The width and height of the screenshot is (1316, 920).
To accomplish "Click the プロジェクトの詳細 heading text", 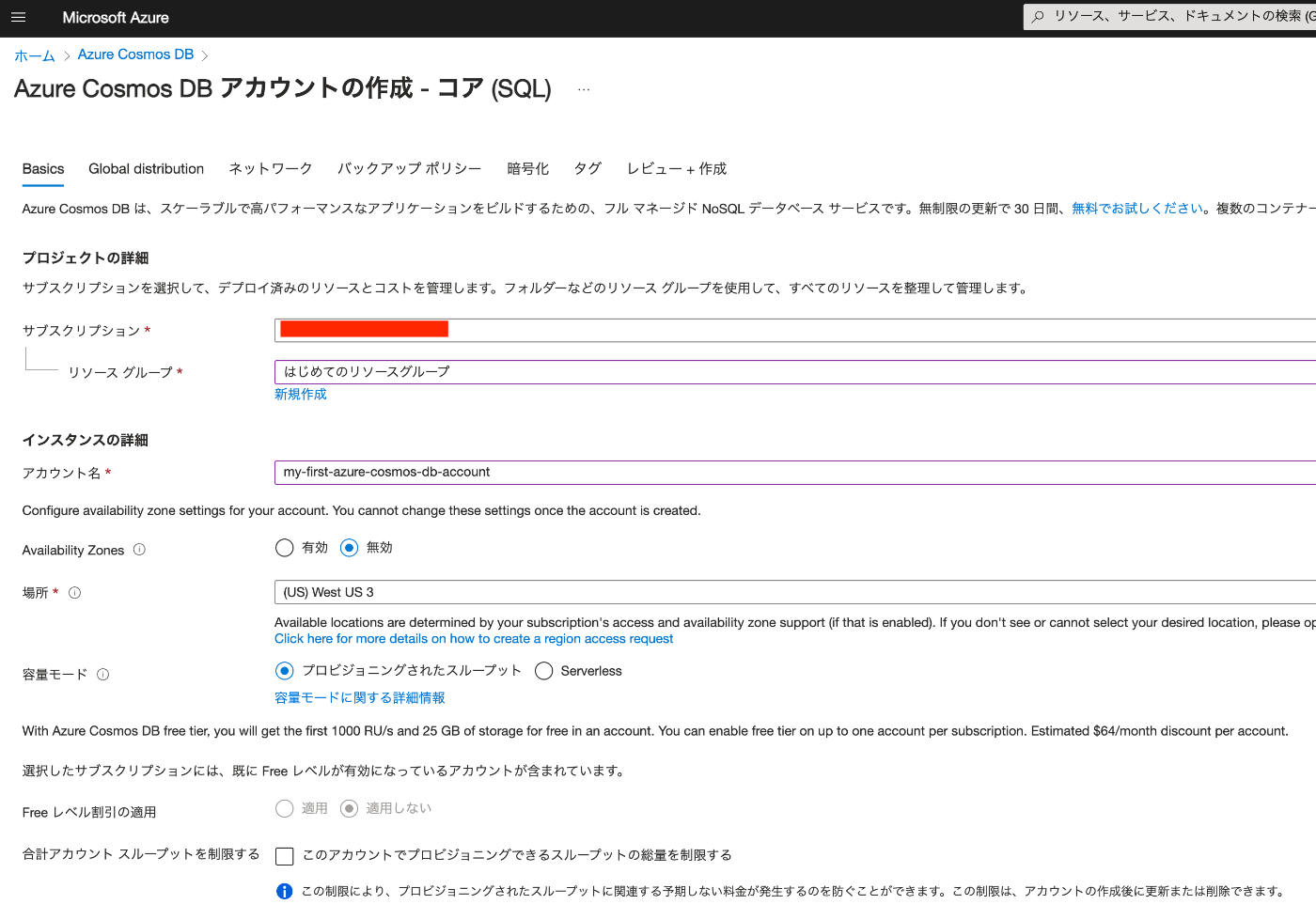I will (x=86, y=258).
